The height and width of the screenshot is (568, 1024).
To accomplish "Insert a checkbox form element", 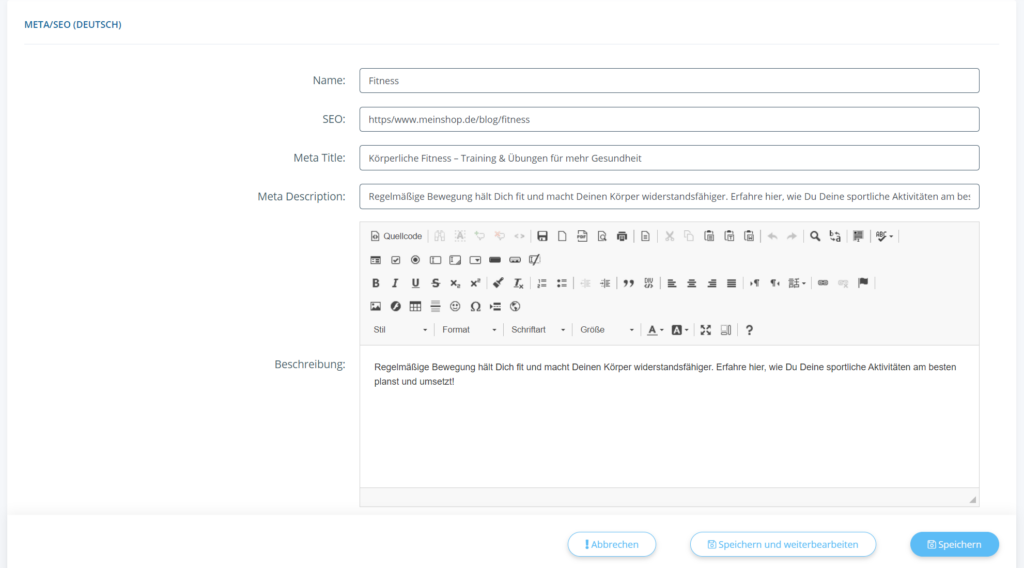I will (x=395, y=260).
